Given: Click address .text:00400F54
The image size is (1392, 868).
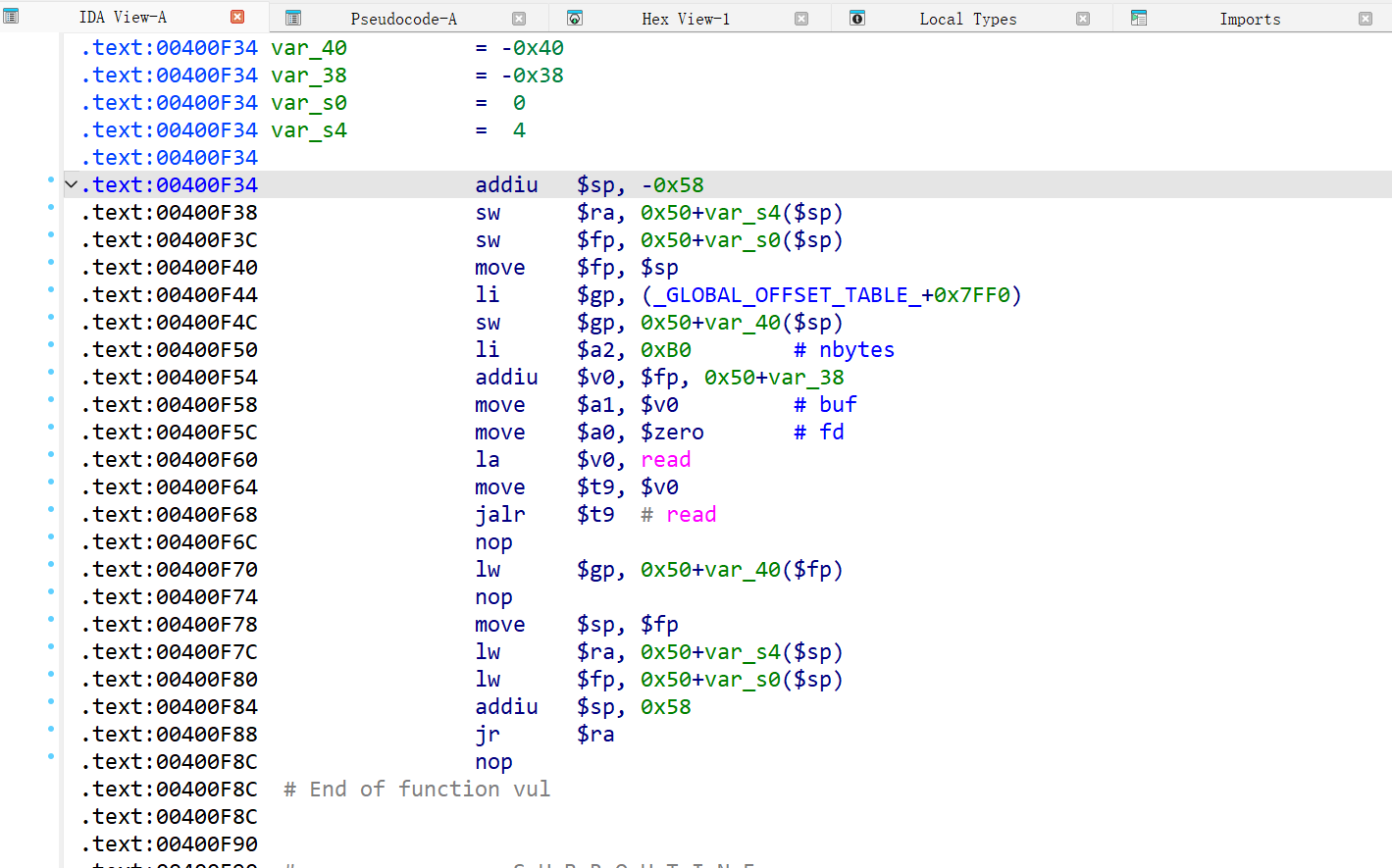Looking at the screenshot, I should [x=170, y=378].
